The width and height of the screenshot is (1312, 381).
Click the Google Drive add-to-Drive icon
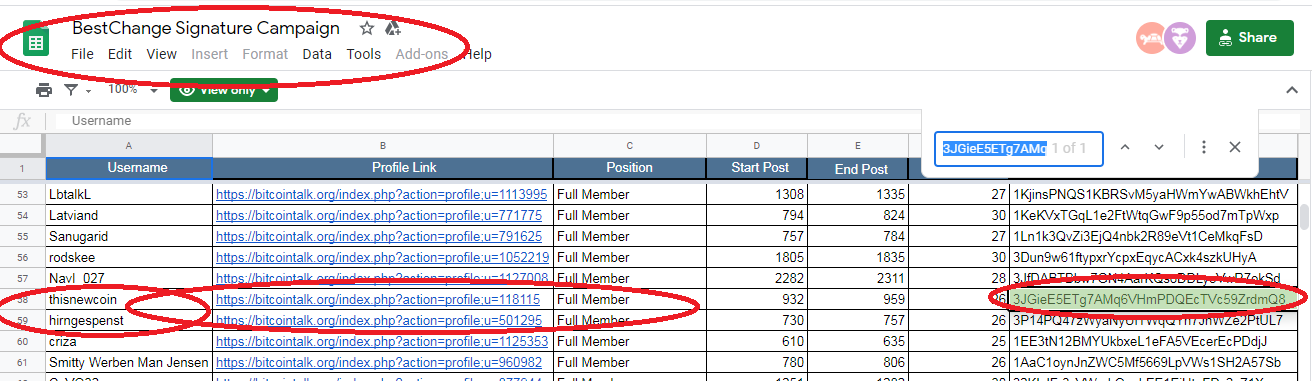393,28
